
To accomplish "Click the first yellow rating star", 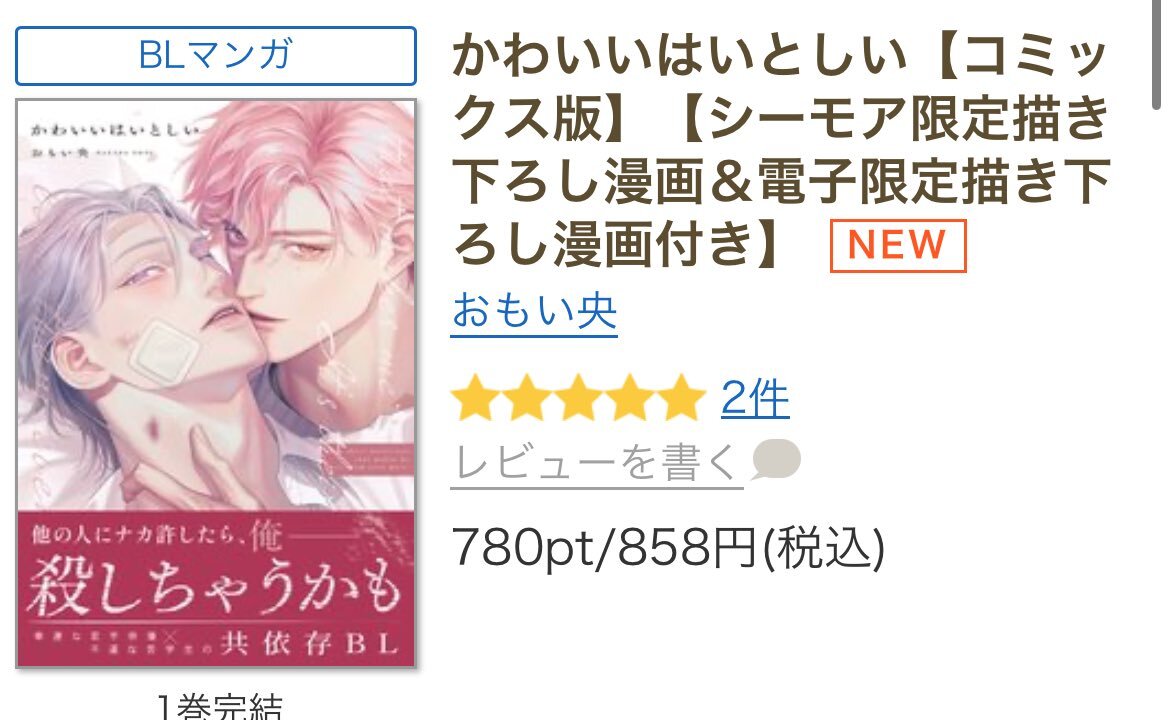I will pos(476,398).
